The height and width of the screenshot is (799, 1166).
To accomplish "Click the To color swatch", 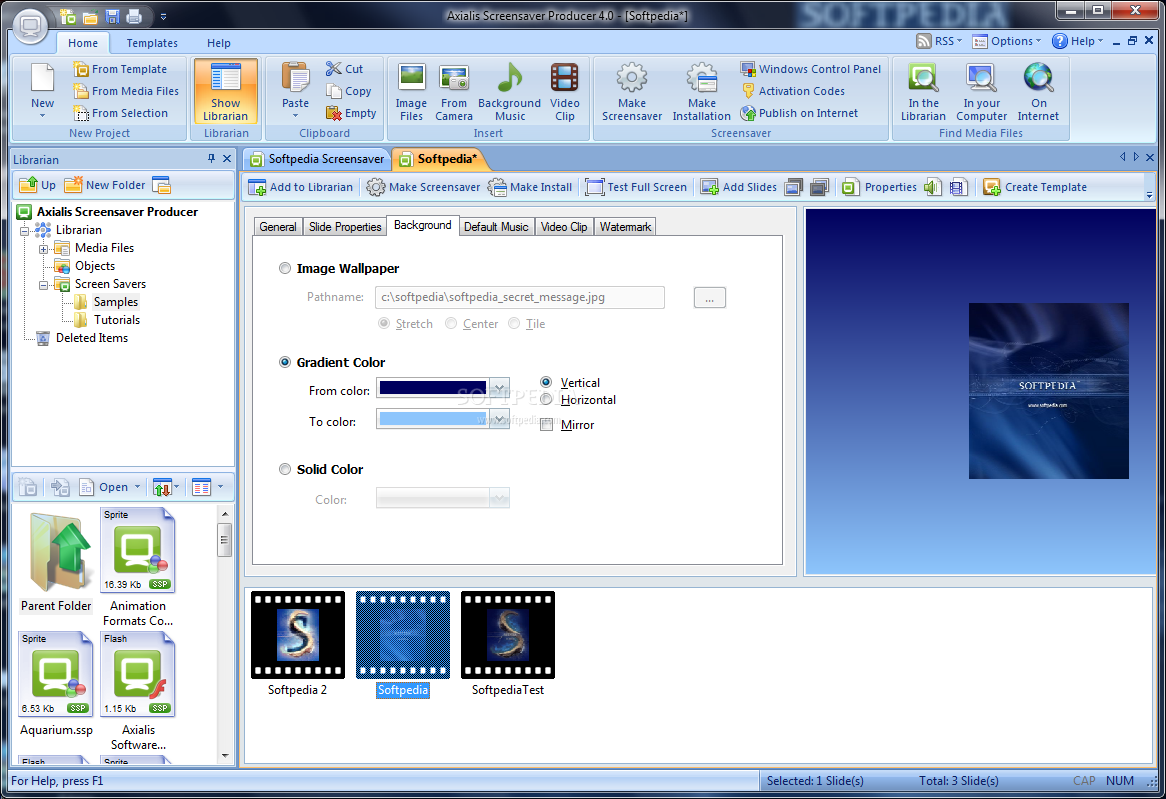I will [433, 418].
